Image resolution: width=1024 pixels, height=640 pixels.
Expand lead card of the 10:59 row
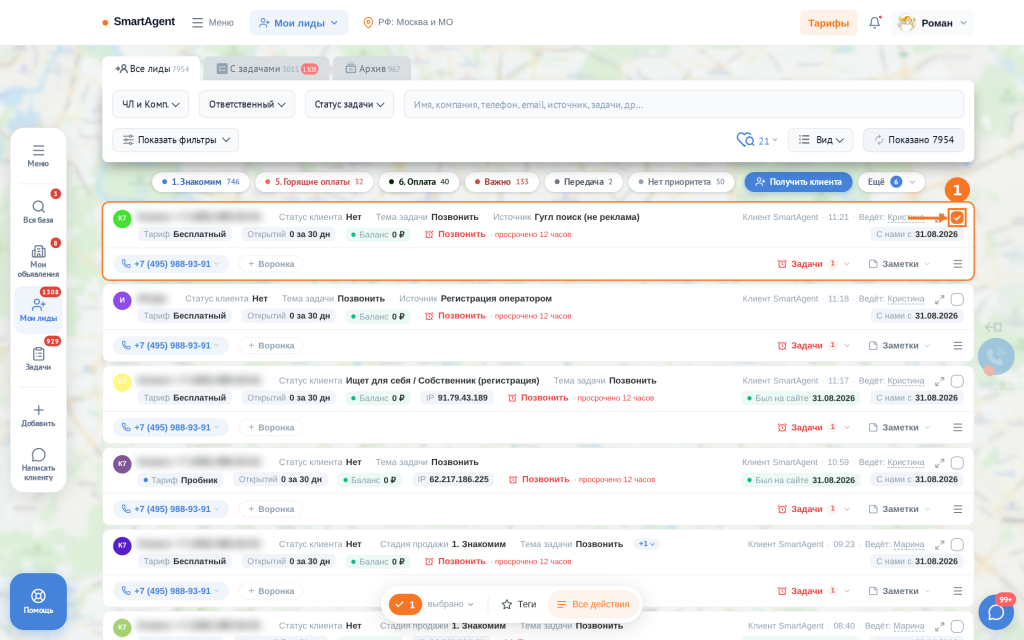[x=939, y=462]
